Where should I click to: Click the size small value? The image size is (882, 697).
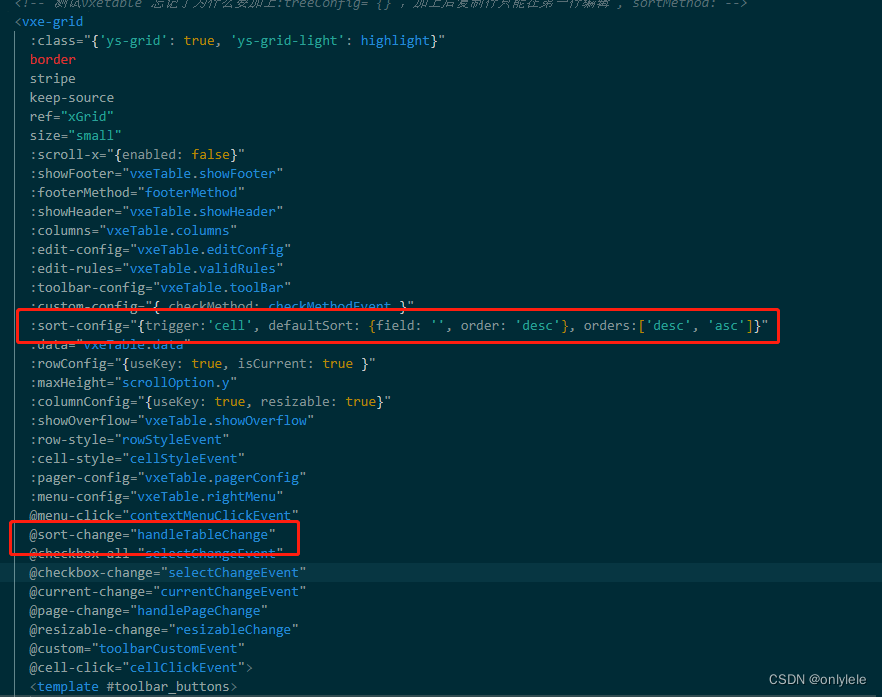(x=96, y=135)
